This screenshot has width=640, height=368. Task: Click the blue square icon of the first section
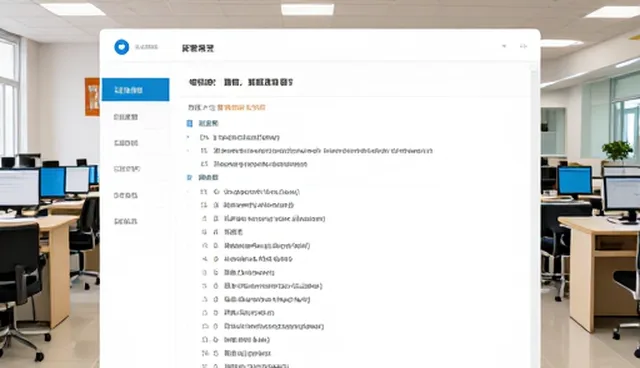(189, 123)
